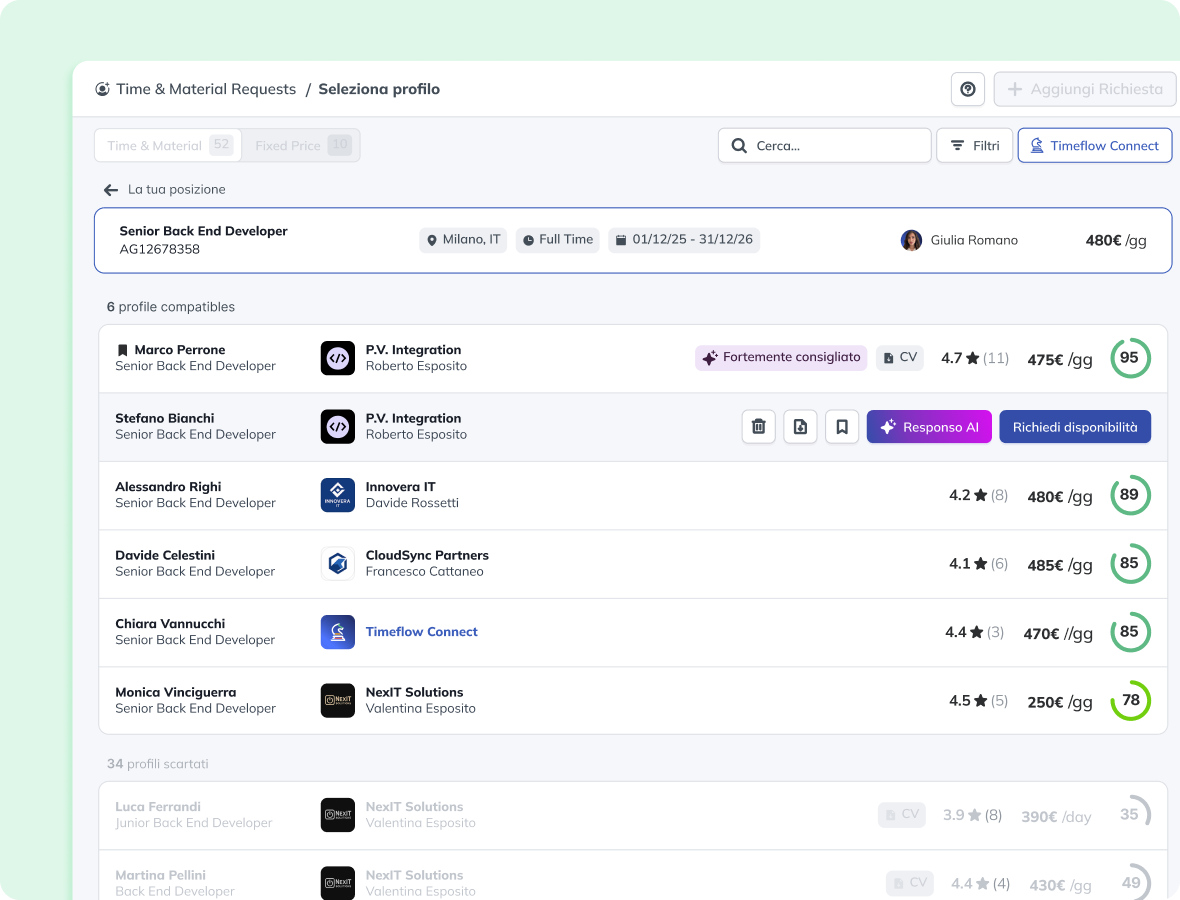Click the P.V. Integration logo for Marco Perrone

(338, 358)
